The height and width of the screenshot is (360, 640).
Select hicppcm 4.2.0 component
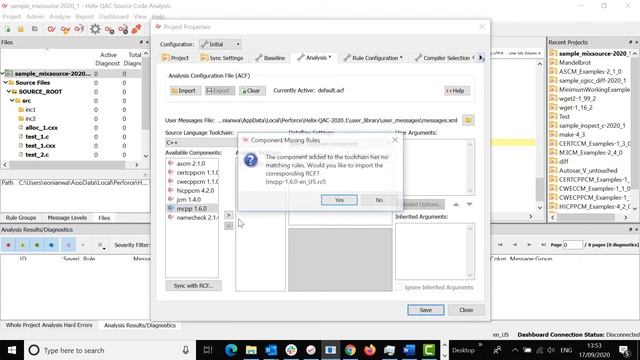click(x=192, y=190)
